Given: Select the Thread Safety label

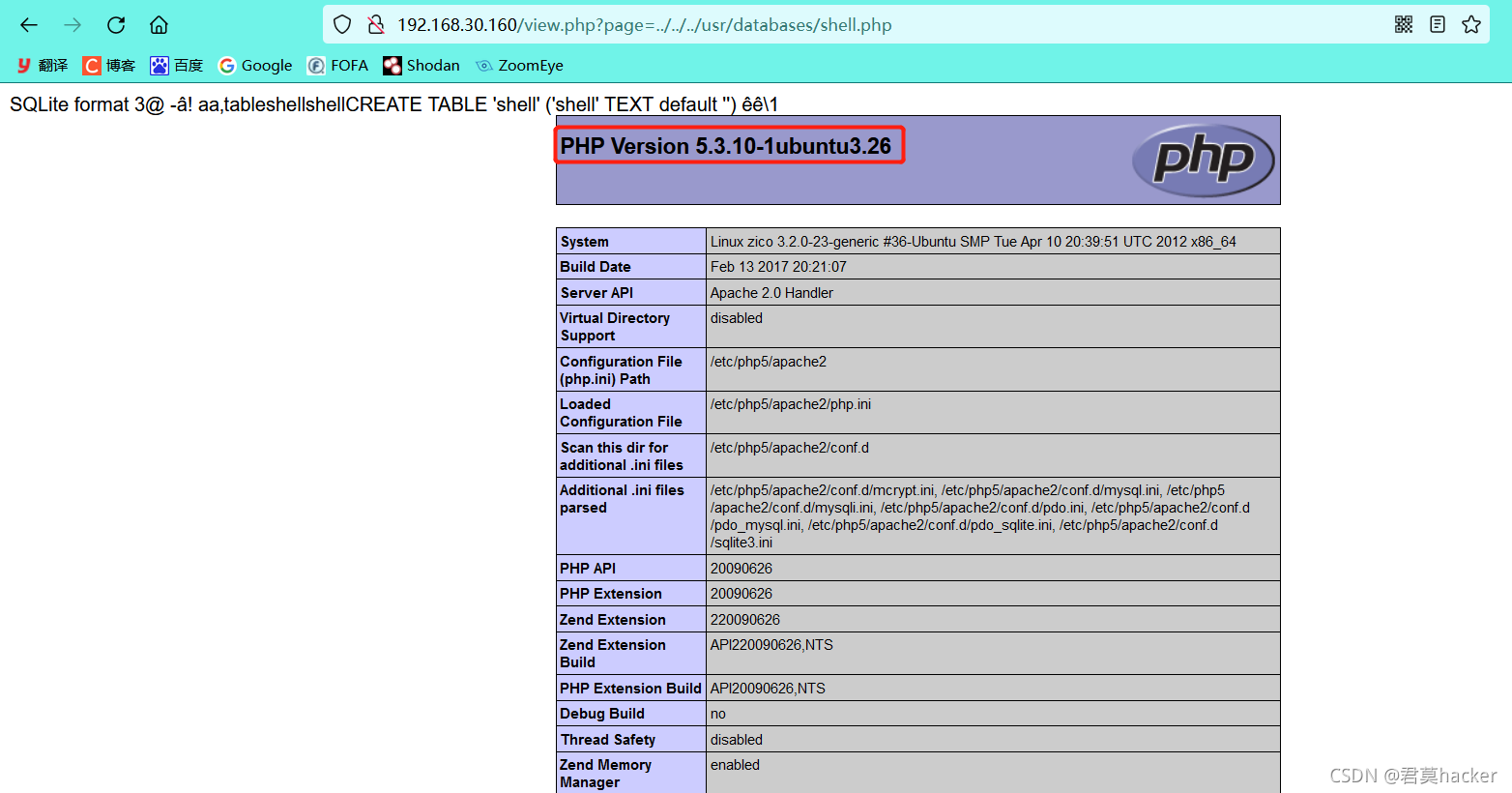Looking at the screenshot, I should tap(608, 740).
